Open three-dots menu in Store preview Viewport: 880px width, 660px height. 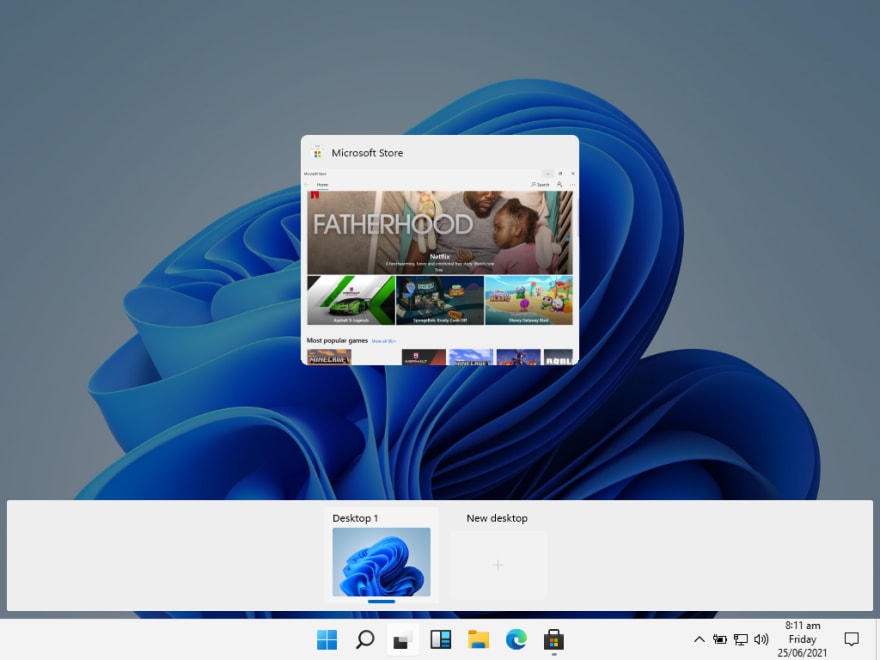572,184
